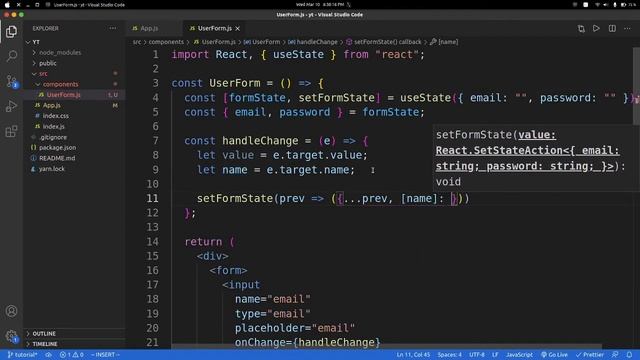This screenshot has height=360, width=640.
Task: Expand the node_modules folder
Action: (x=60, y=53)
